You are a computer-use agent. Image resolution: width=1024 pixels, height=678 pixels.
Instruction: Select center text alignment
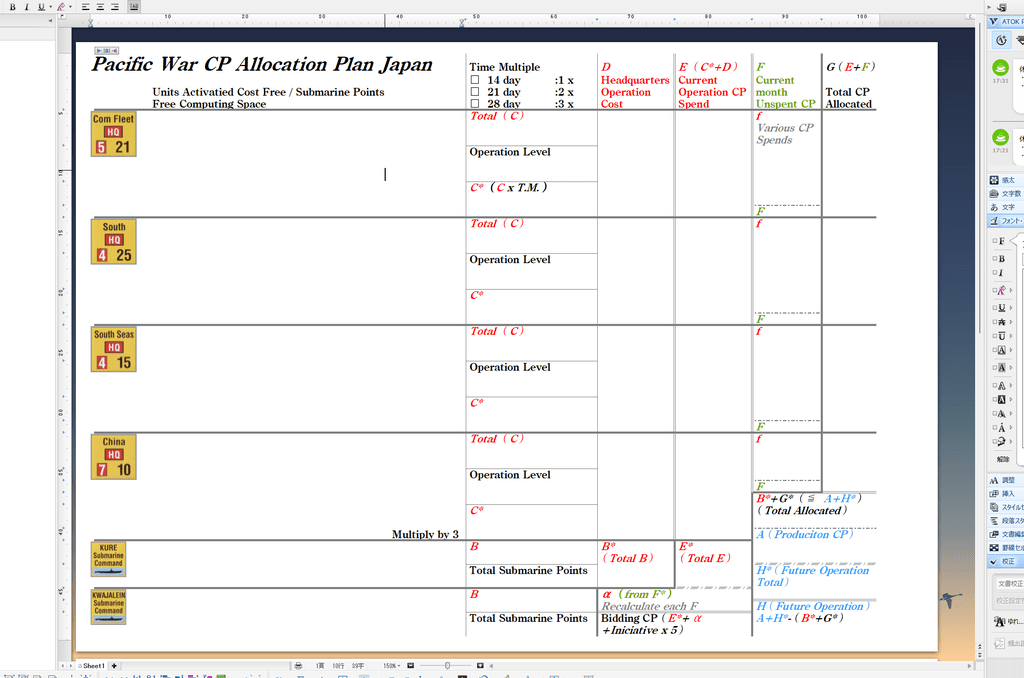click(x=100, y=6)
